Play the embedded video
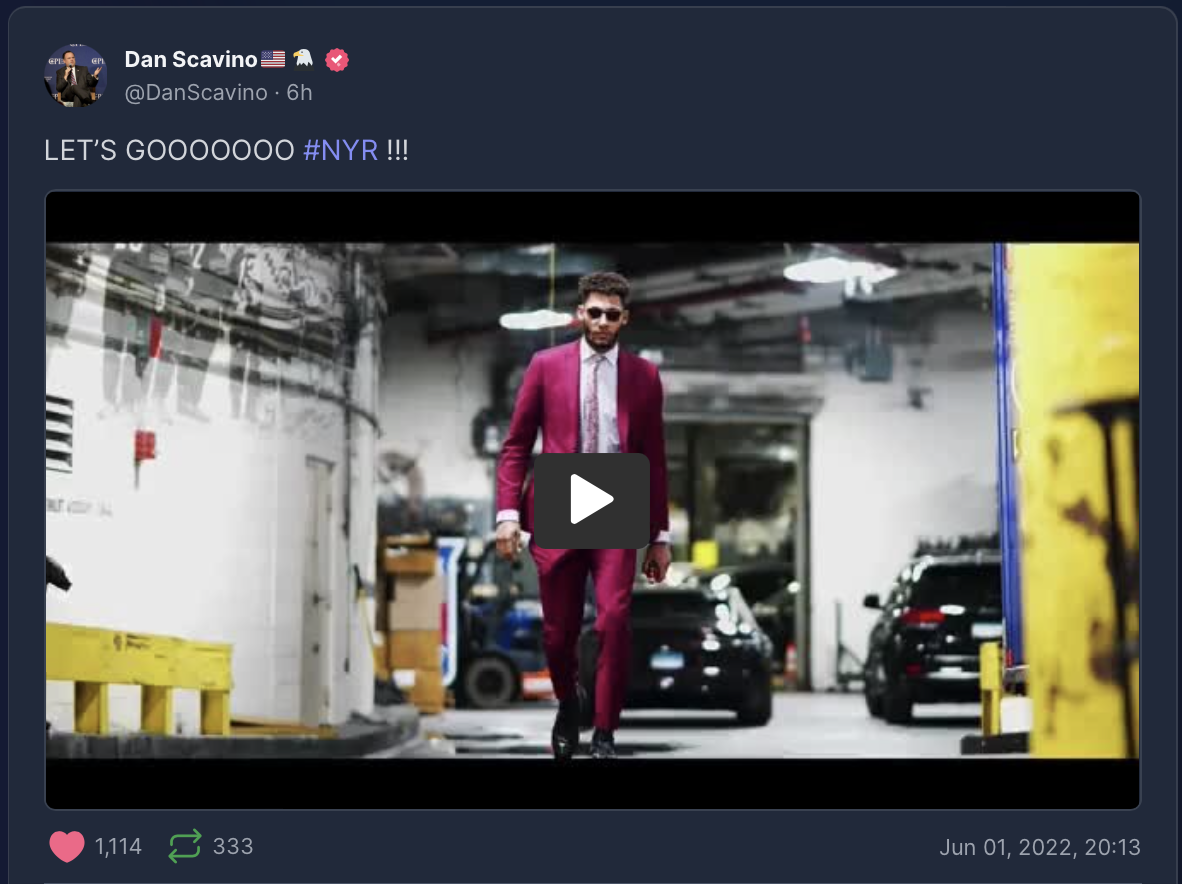1182x884 pixels. (x=592, y=500)
